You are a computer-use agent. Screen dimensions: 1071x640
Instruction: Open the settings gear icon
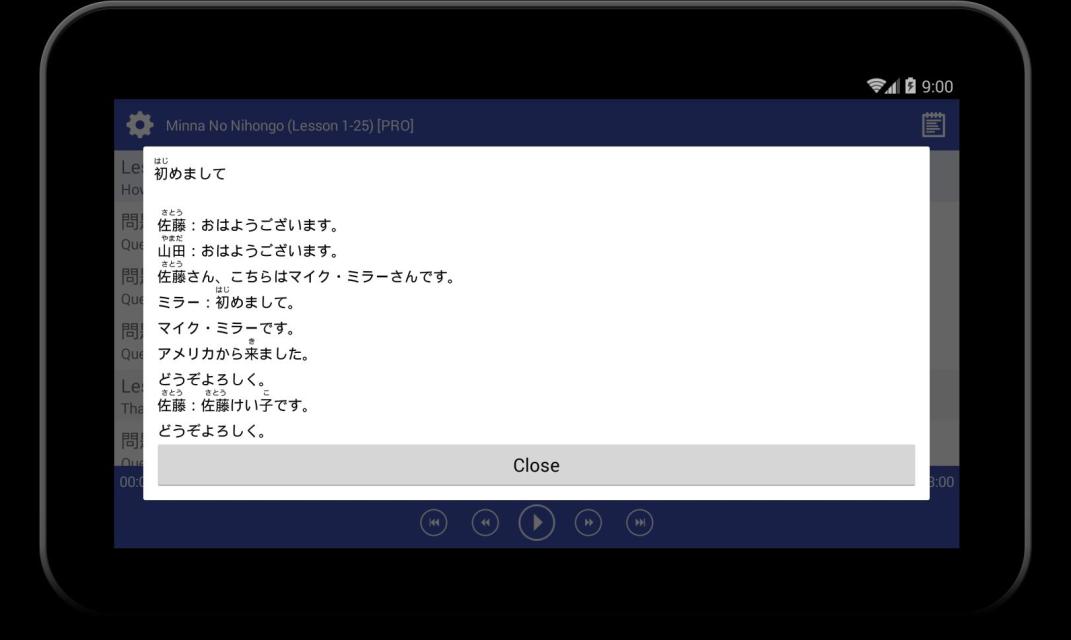(139, 125)
